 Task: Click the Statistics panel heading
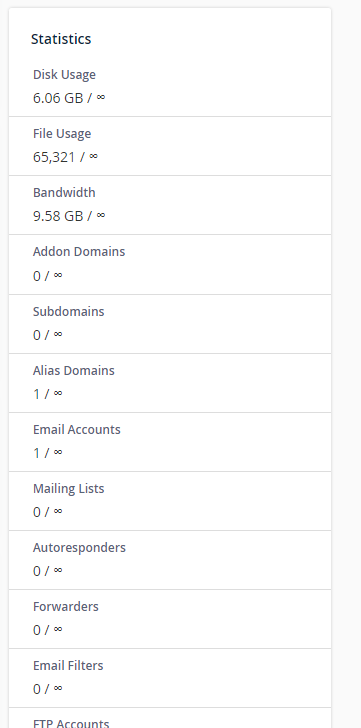(61, 39)
